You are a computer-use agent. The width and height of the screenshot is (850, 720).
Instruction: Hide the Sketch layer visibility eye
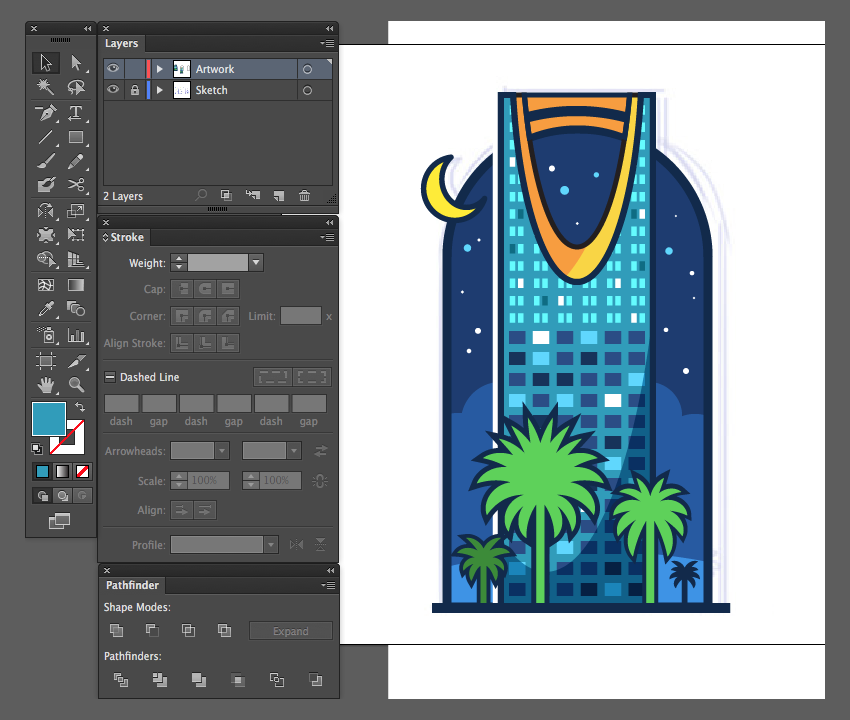pos(113,90)
